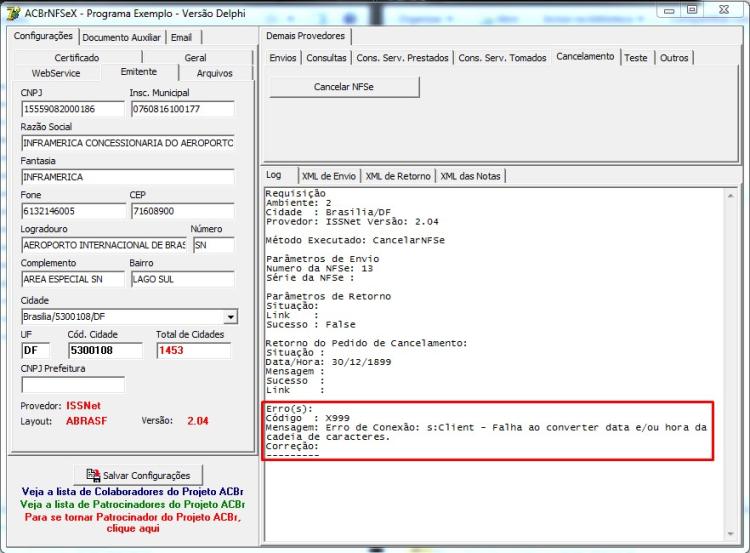Click the 'Cidade : Brasilia/DF' log line

click(328, 212)
